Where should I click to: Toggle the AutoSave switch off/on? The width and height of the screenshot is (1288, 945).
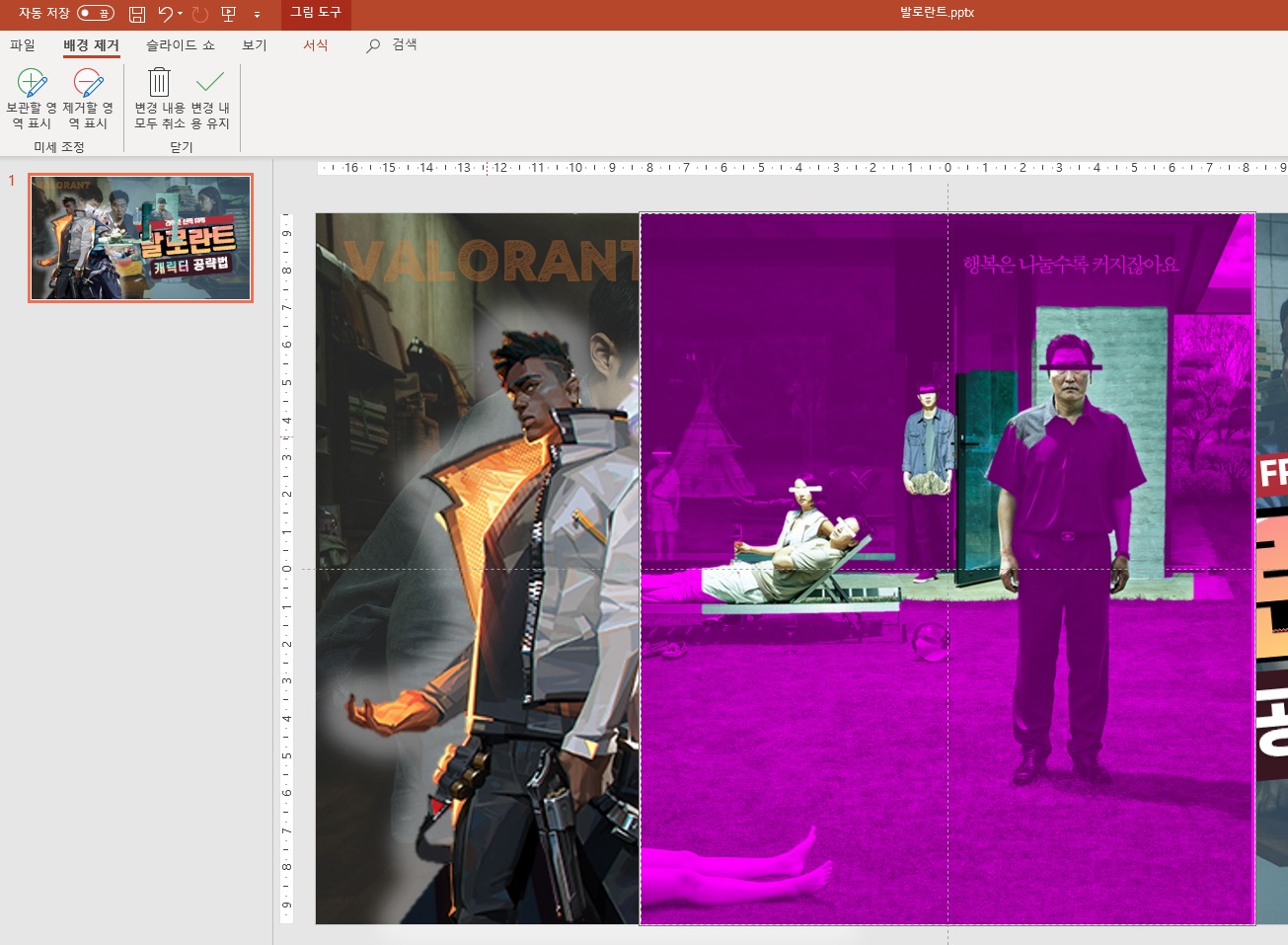[x=96, y=13]
